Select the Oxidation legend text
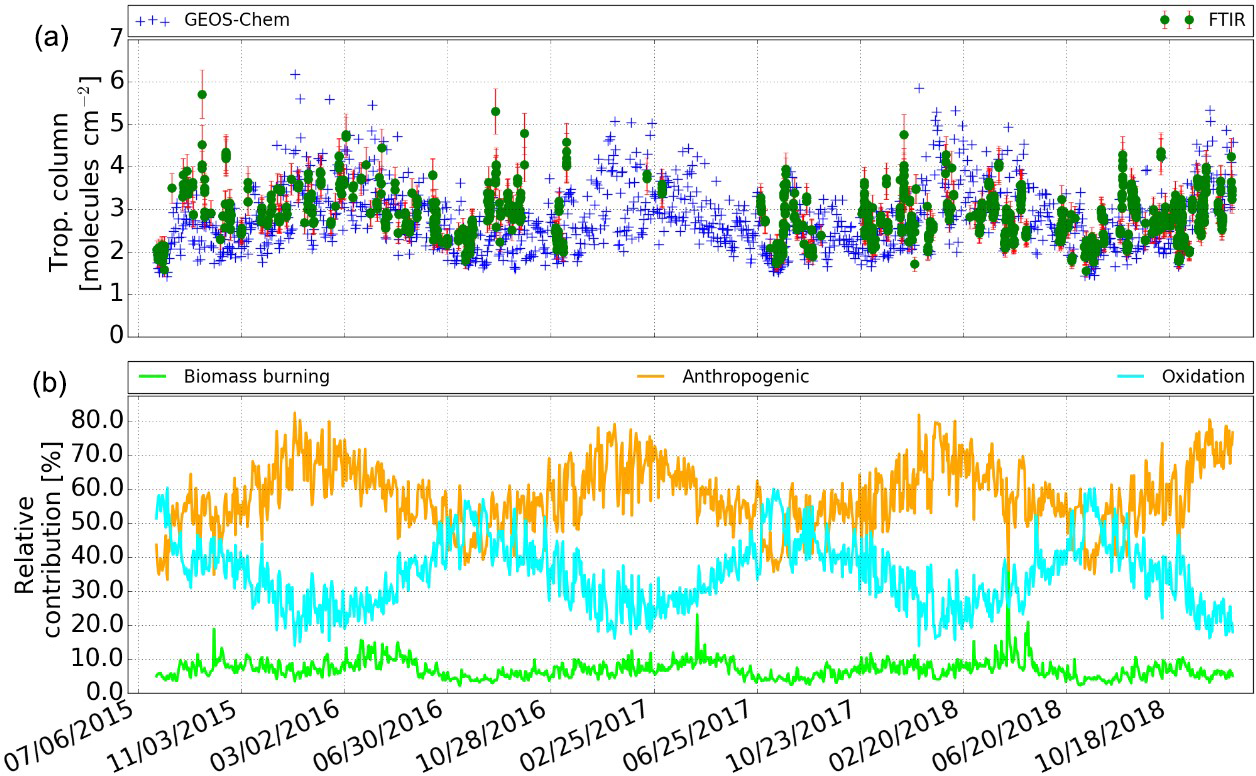Viewport: 1256px width, 776px height. click(1217, 377)
